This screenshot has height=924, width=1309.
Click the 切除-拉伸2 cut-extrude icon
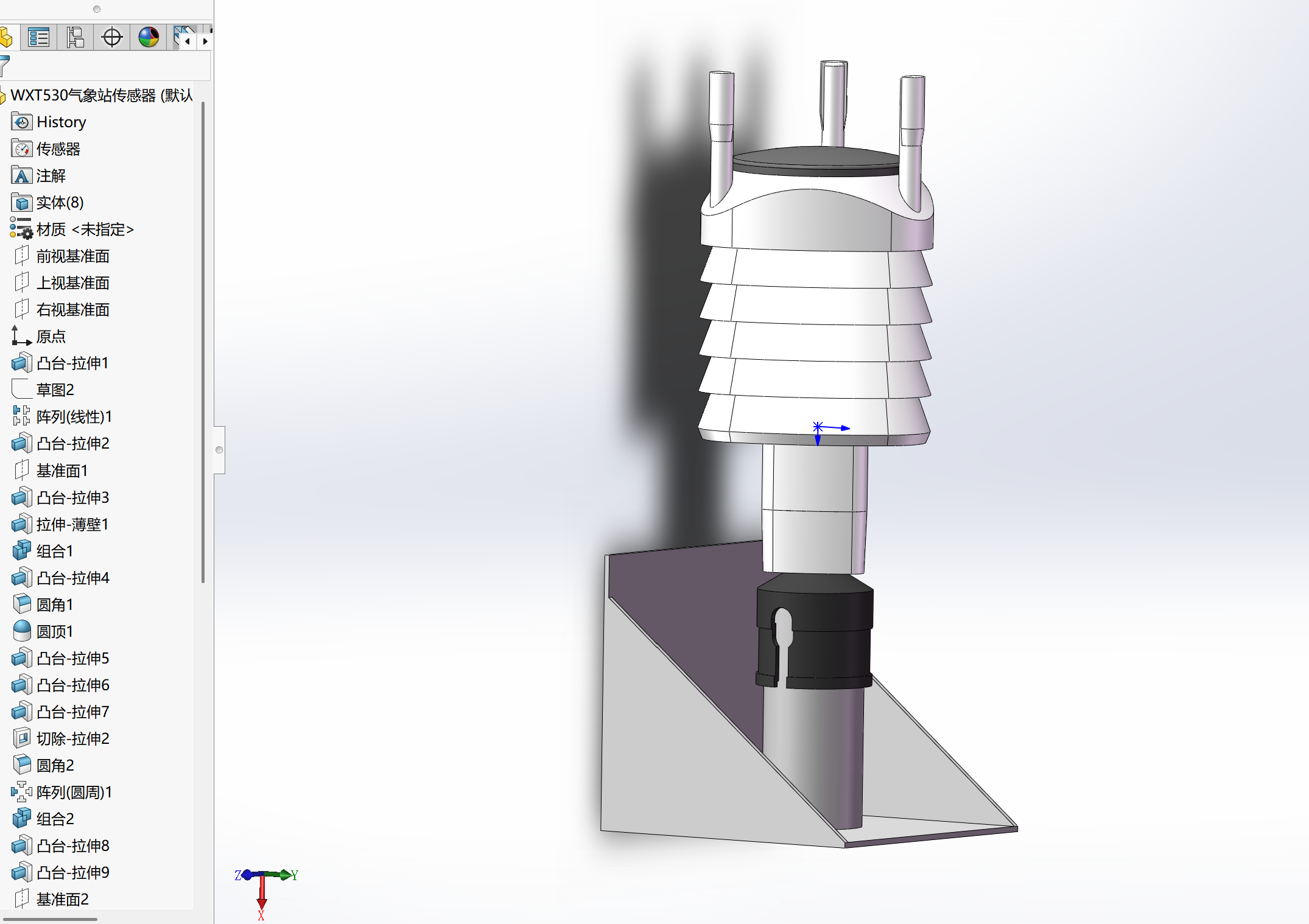(x=22, y=738)
